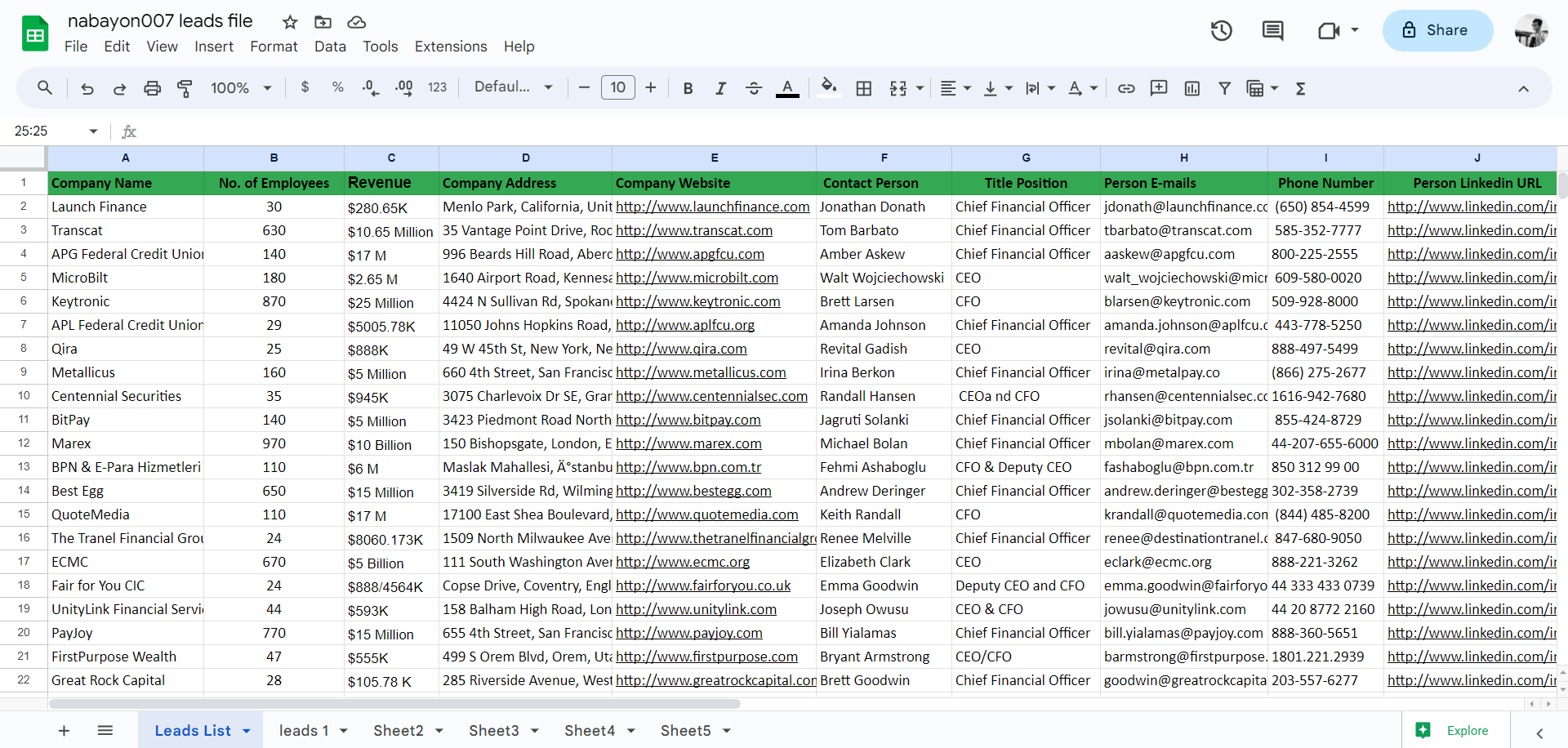1568x748 pixels.
Task: Click the Borders icon
Action: click(x=863, y=88)
